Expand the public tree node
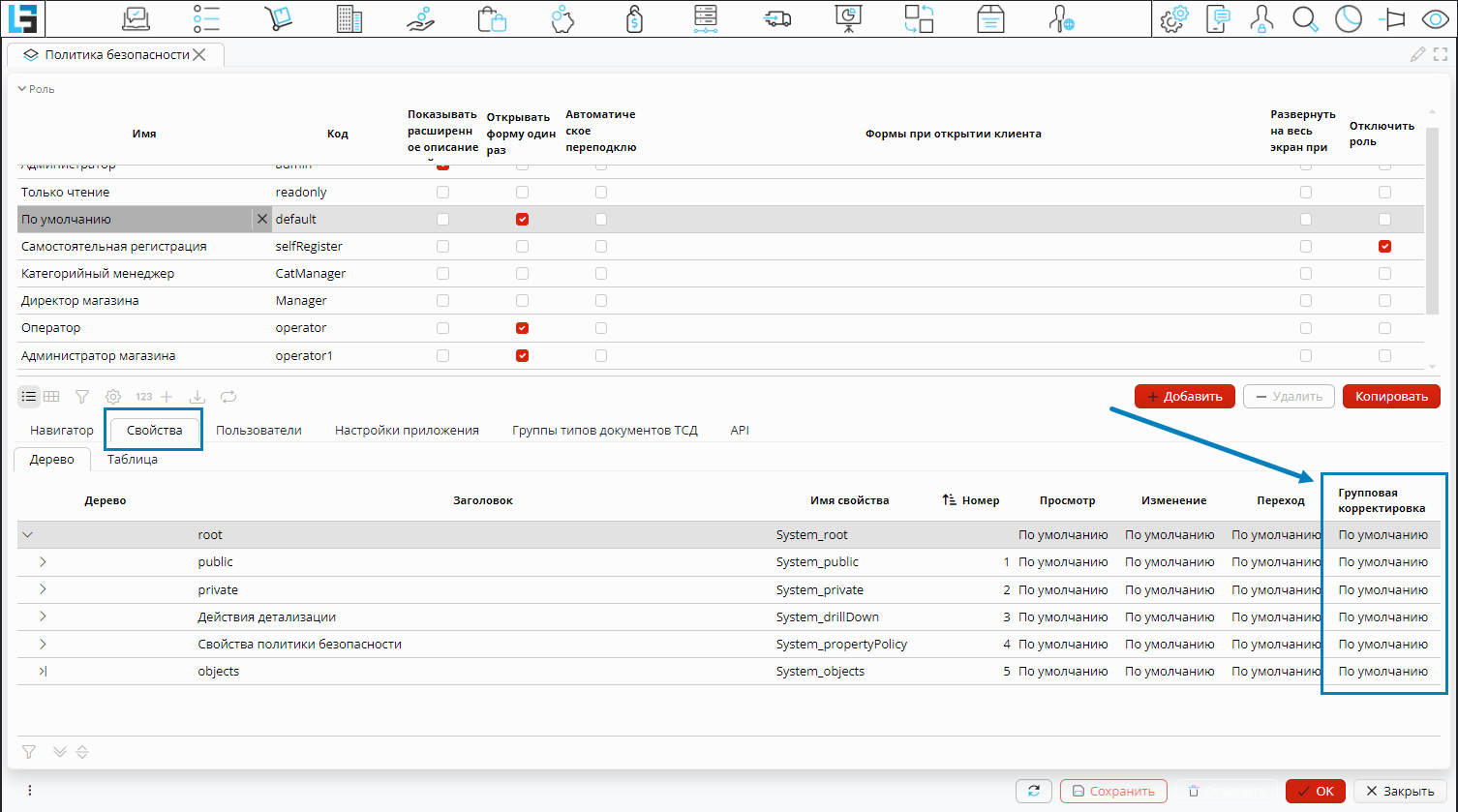Viewport: 1458px width, 812px height. 43,562
